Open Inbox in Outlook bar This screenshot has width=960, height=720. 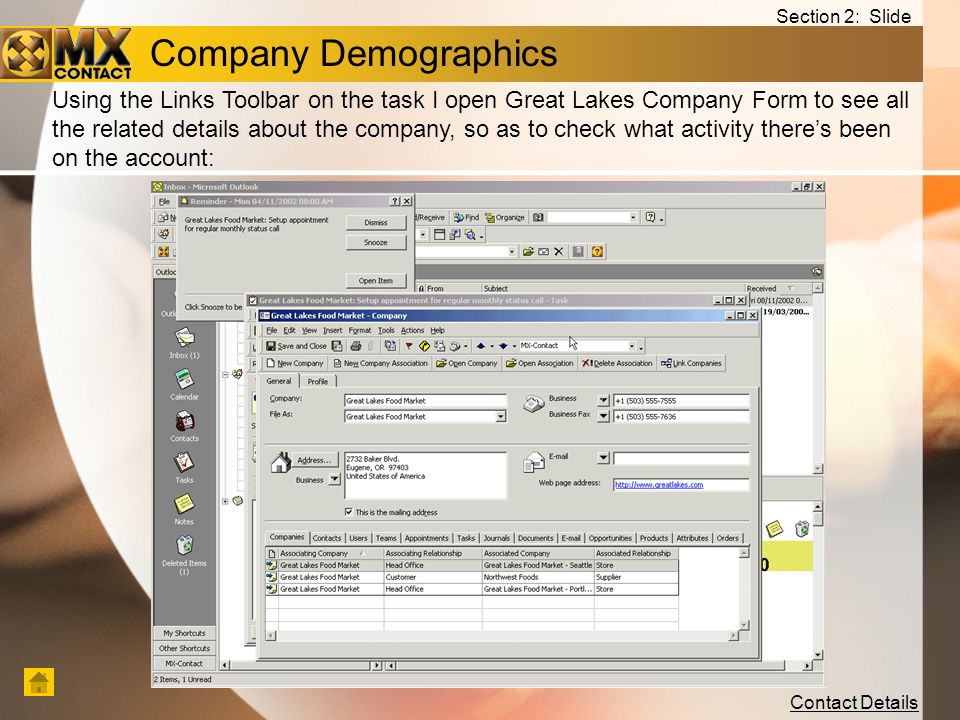point(184,343)
